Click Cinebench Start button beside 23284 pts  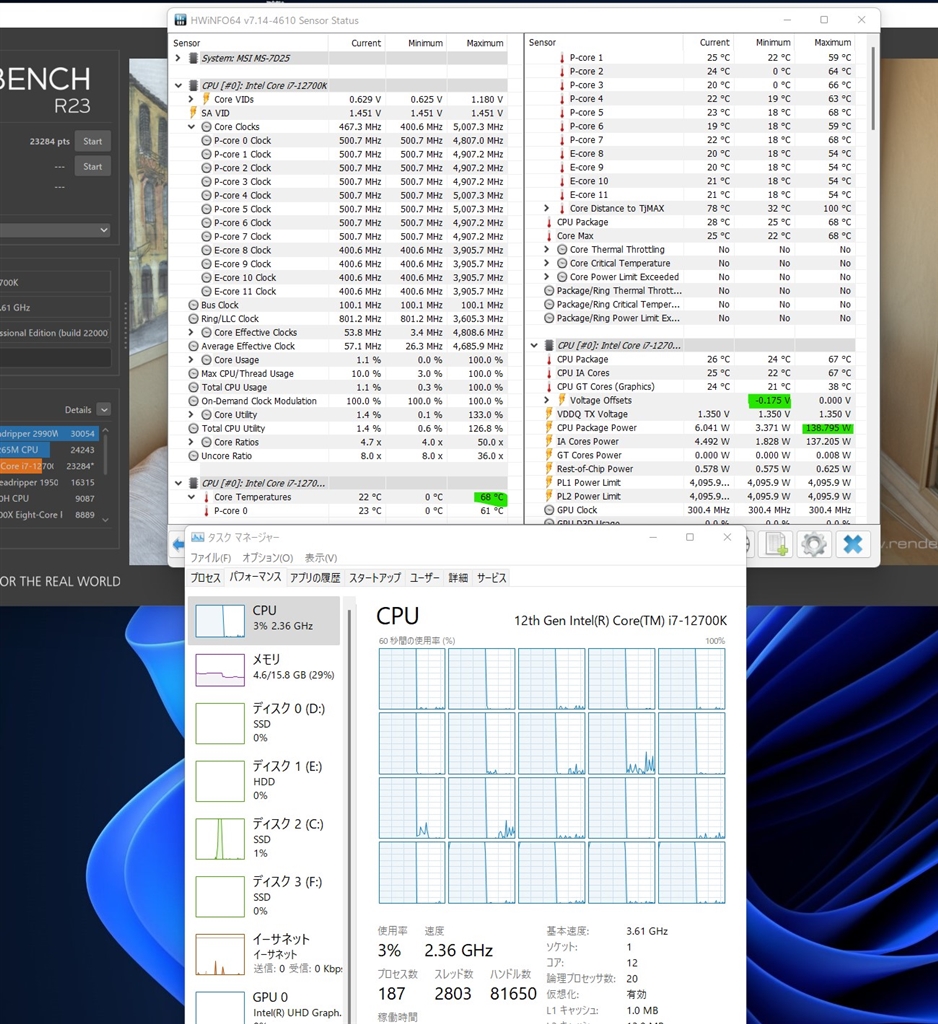pyautogui.click(x=93, y=141)
